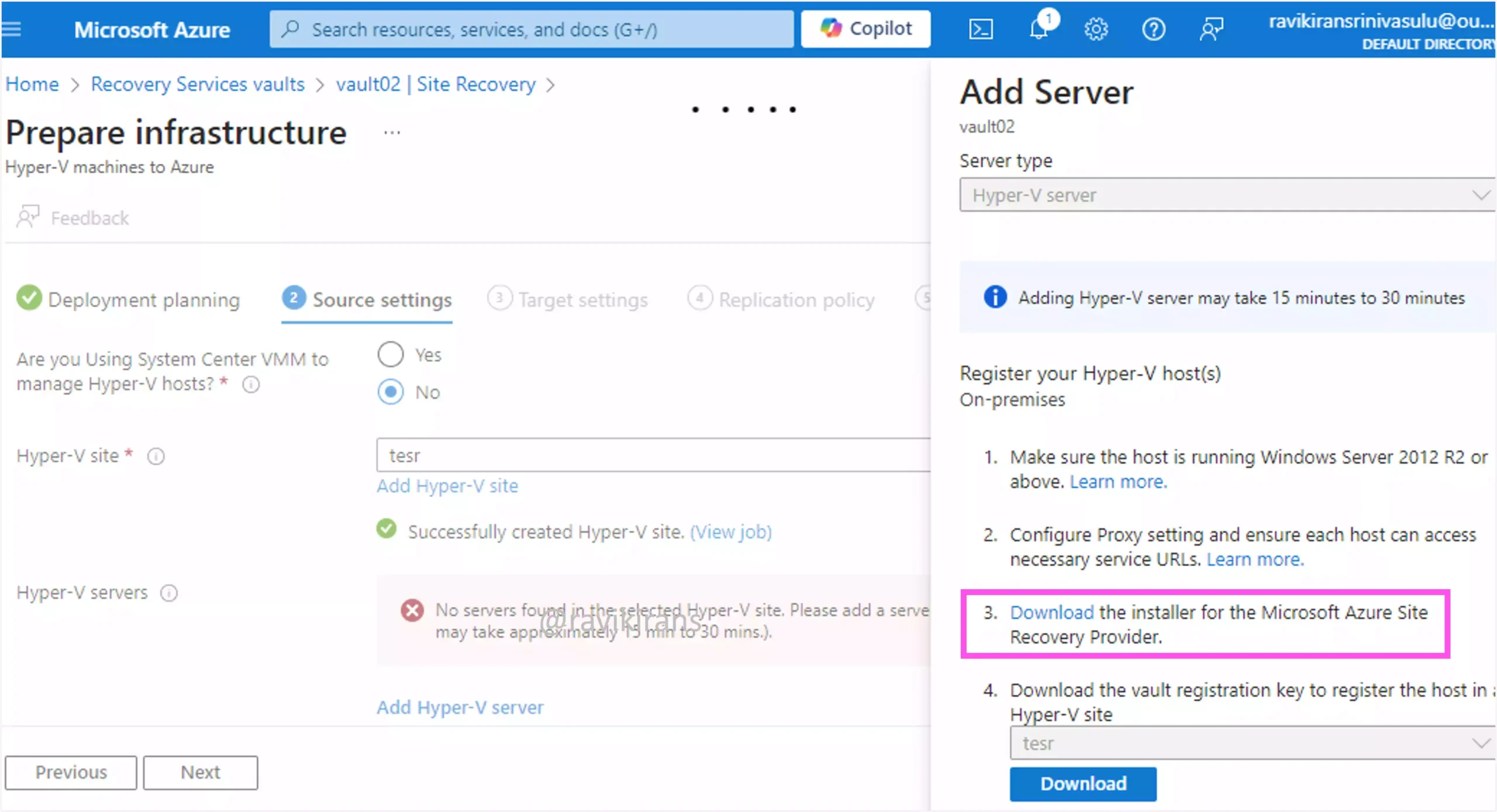This screenshot has width=1497, height=812.
Task: Open the notifications bell
Action: point(1039,28)
